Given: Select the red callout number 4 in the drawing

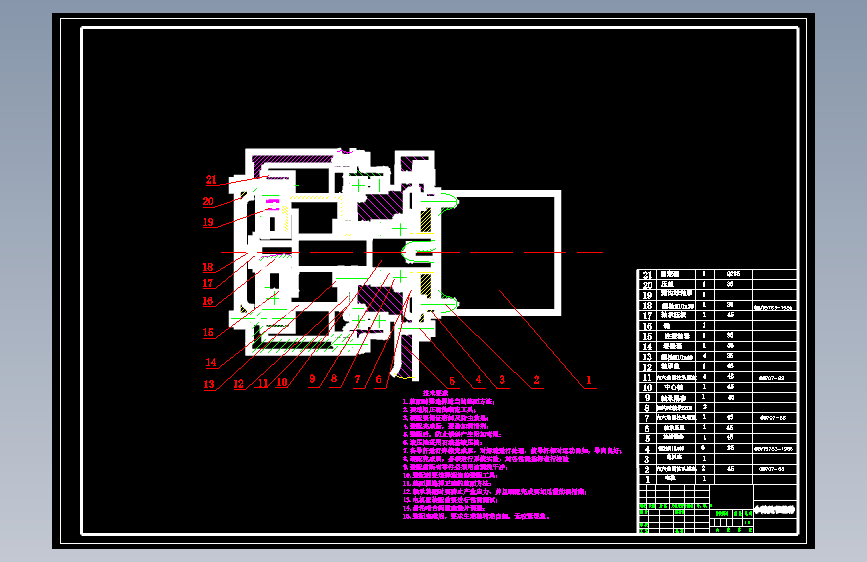Looking at the screenshot, I should [478, 379].
